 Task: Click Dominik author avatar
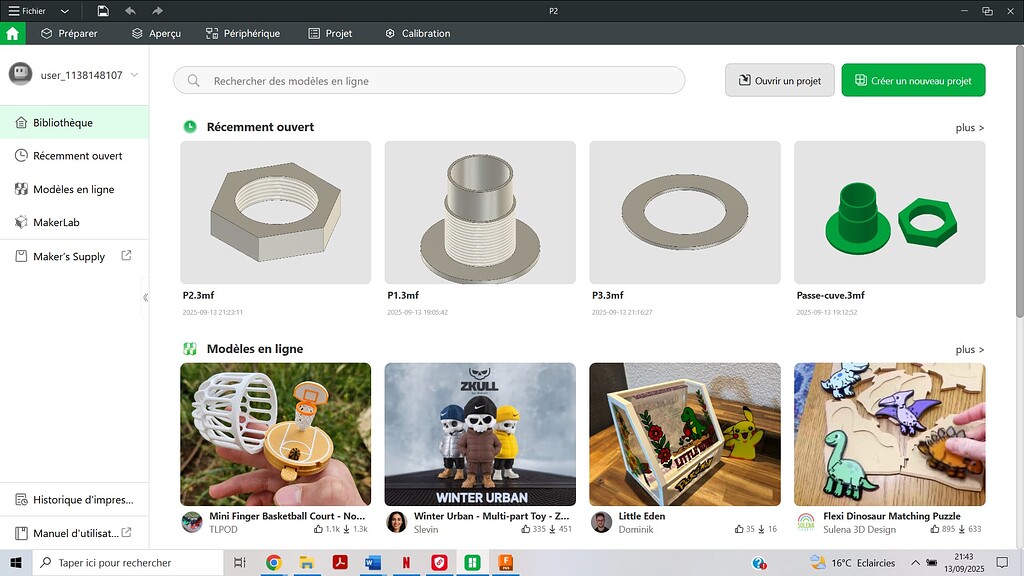coord(601,522)
